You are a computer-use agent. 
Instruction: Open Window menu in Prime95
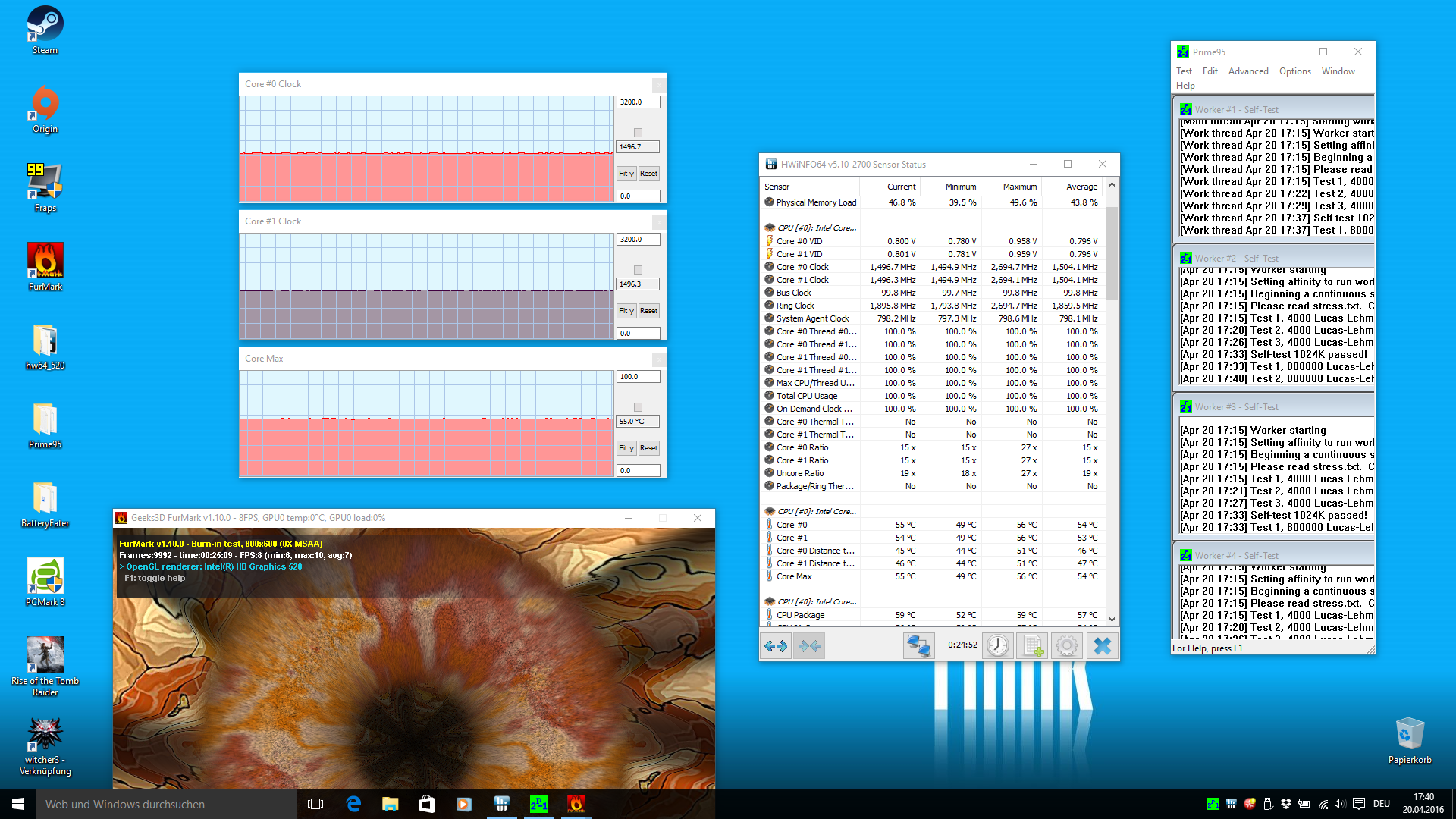[1338, 71]
